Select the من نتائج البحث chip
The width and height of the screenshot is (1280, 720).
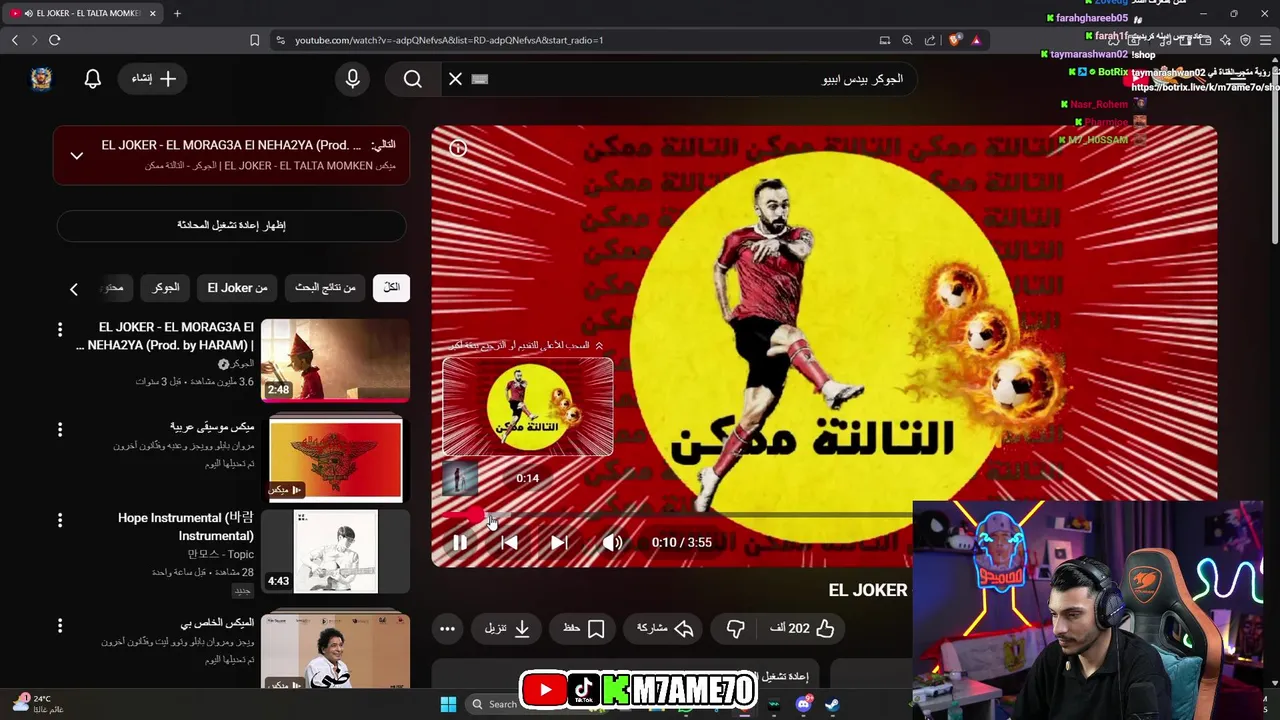click(x=325, y=288)
